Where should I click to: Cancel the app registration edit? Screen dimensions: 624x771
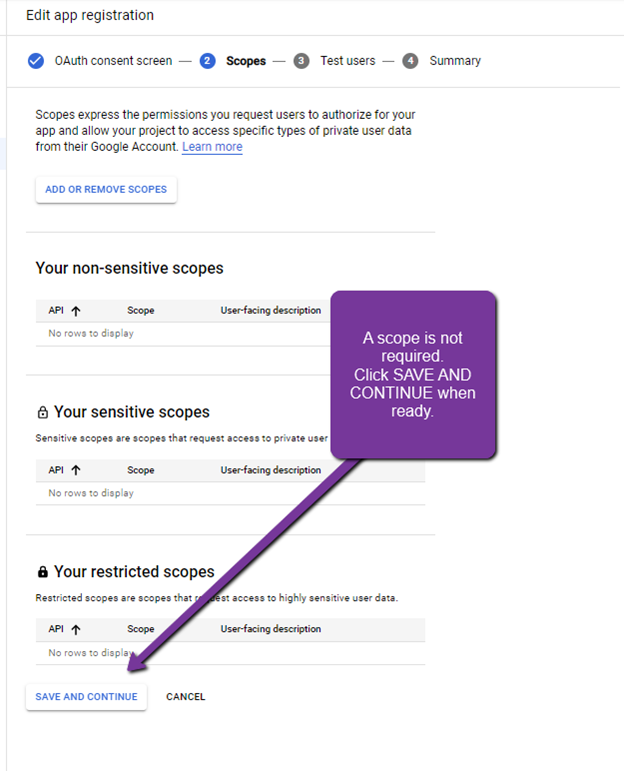point(185,697)
